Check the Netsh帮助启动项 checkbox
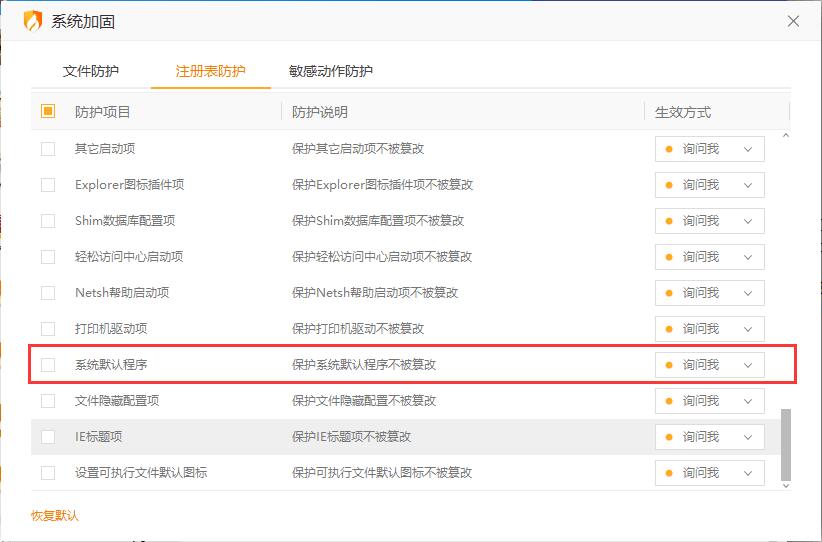 click(48, 292)
